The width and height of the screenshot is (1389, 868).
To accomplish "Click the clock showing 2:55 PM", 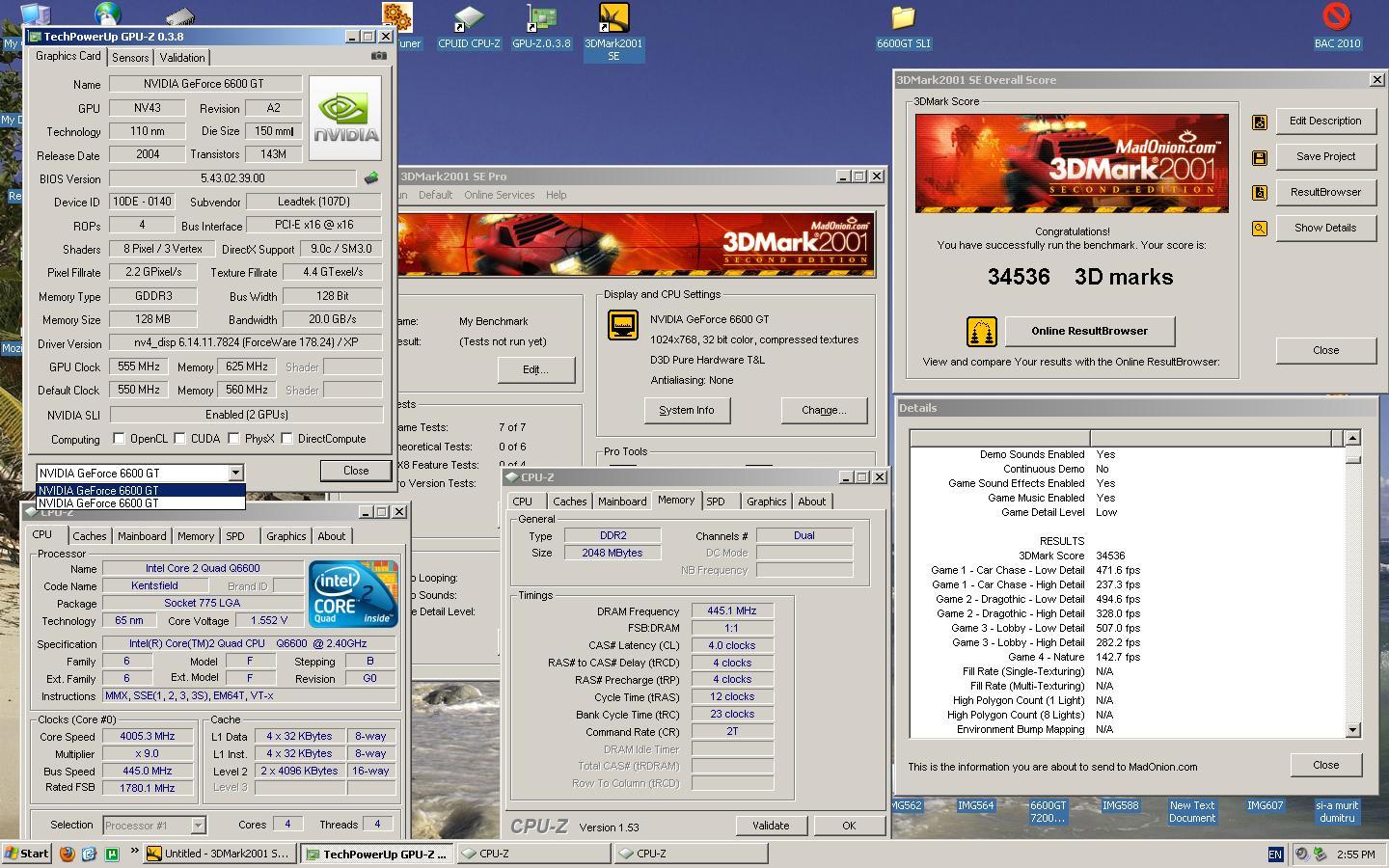I will click(x=1356, y=854).
